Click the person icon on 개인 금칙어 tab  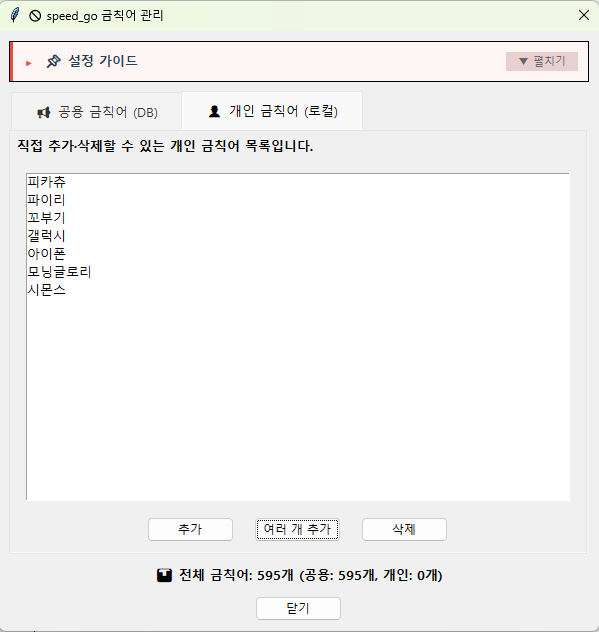[x=214, y=111]
